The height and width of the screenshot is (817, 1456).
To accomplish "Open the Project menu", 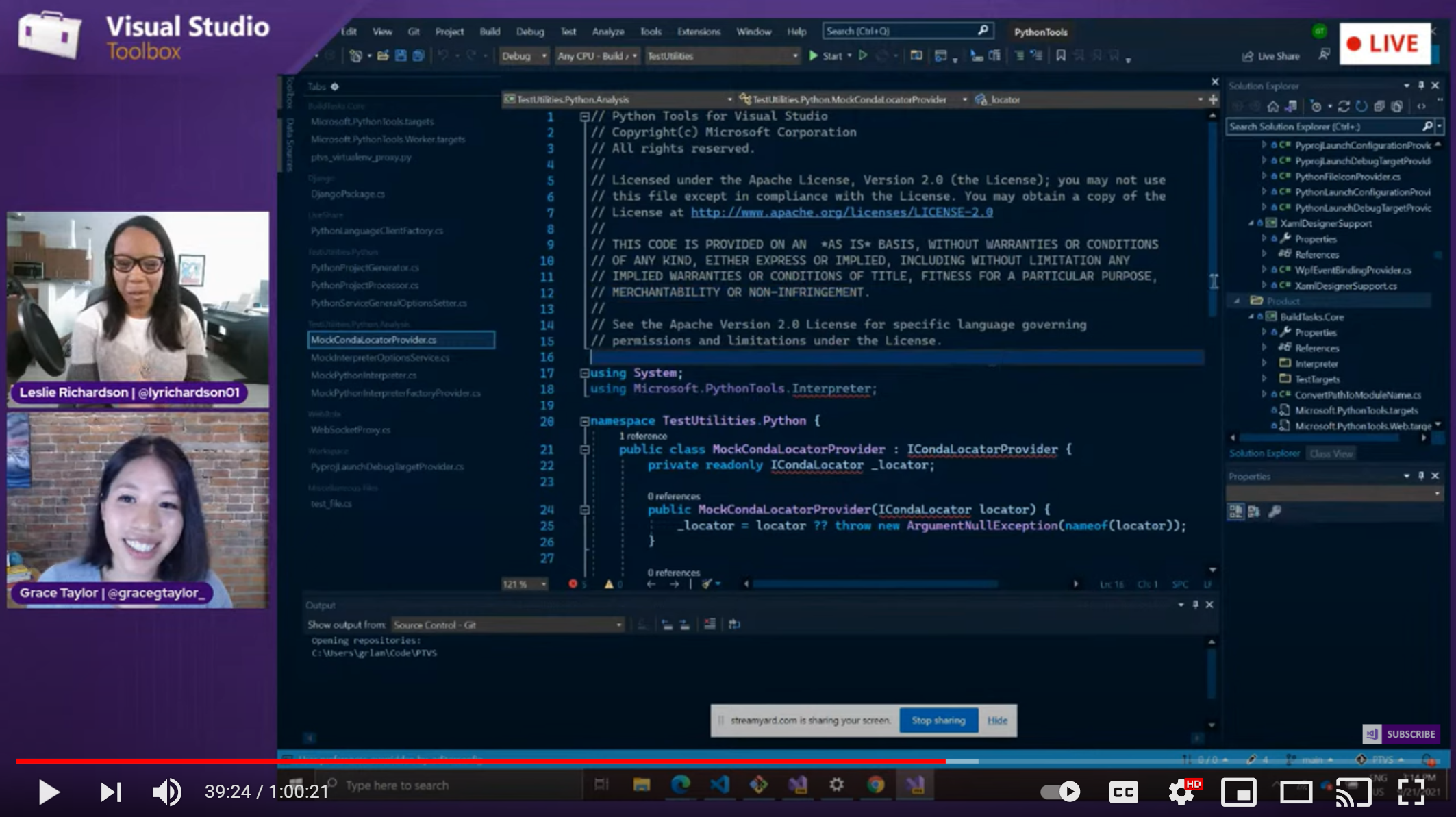I will [449, 32].
